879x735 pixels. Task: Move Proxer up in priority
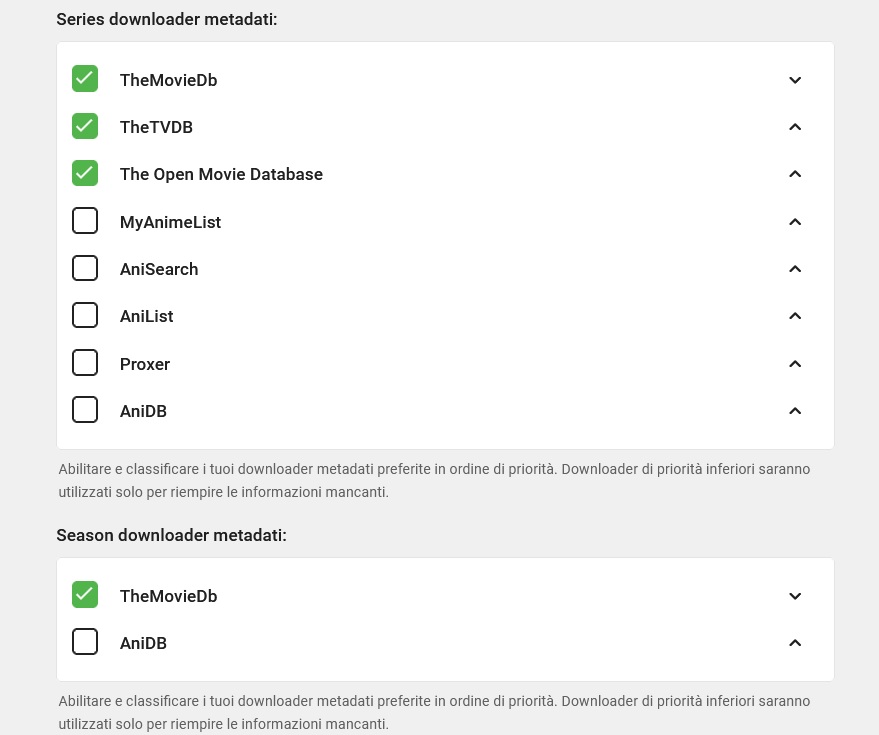point(795,364)
